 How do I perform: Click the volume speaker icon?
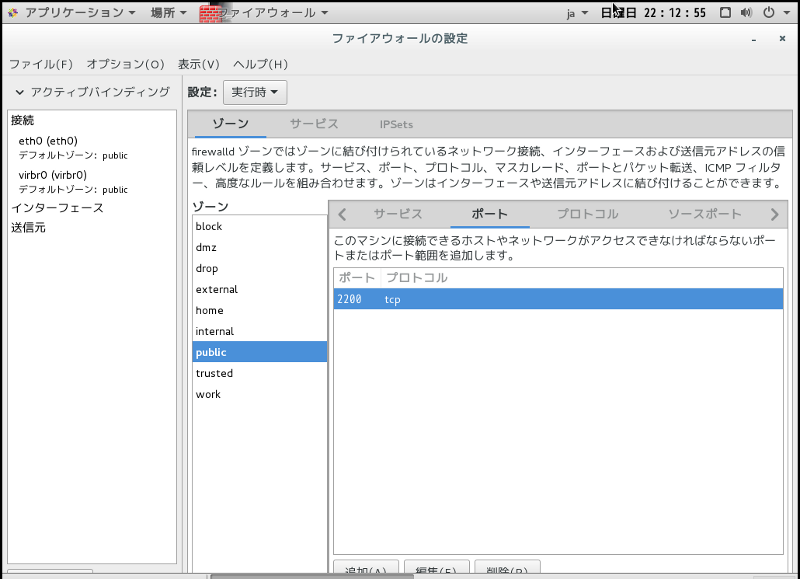[x=746, y=13]
